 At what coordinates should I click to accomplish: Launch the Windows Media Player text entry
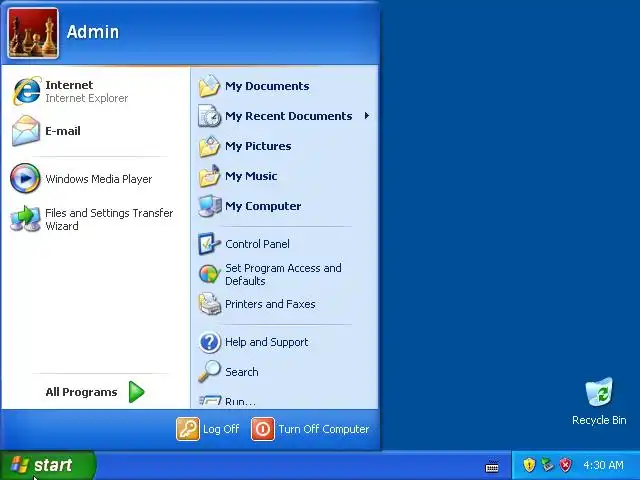coord(99,179)
